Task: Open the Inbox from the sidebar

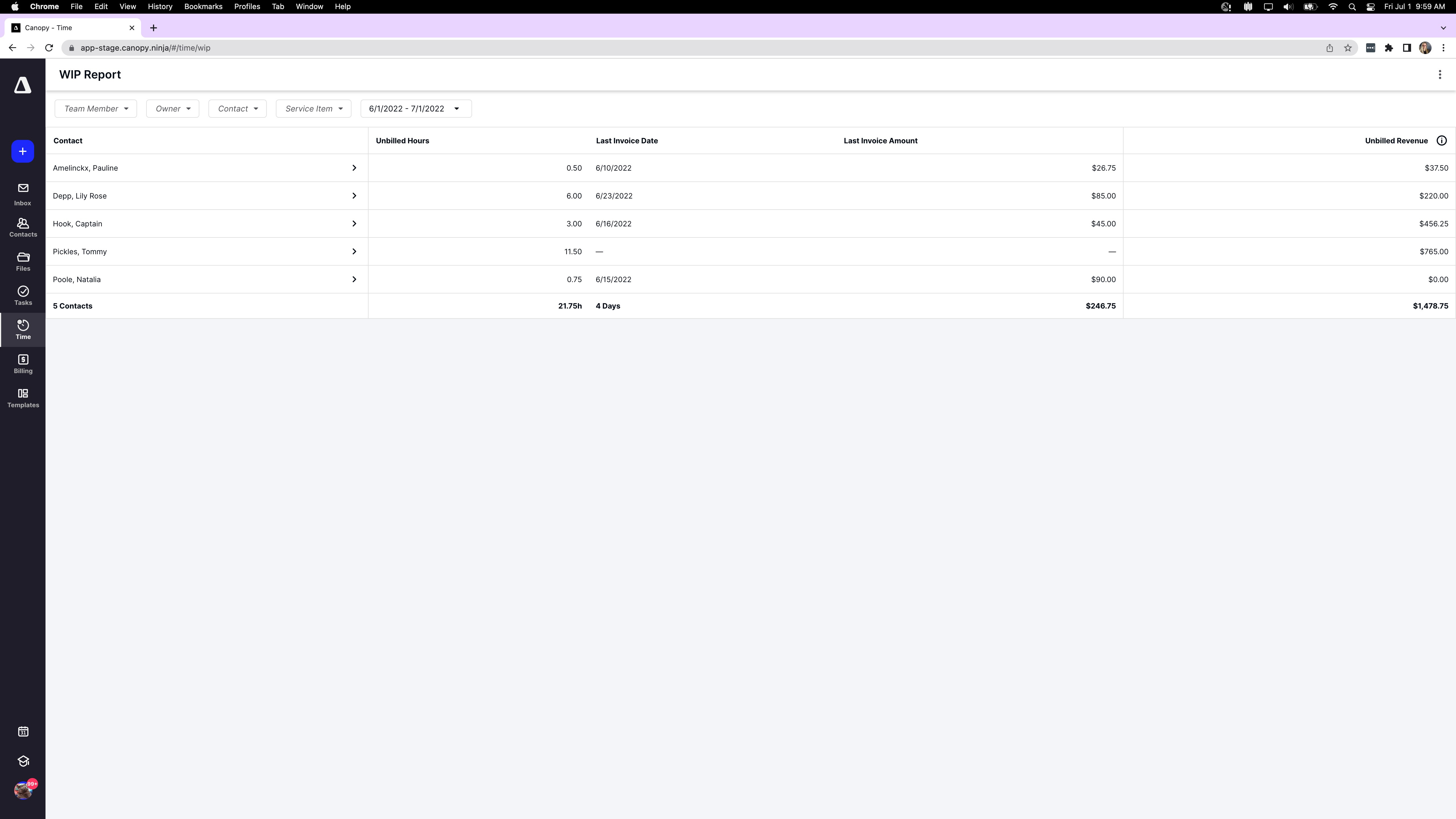Action: click(23, 192)
